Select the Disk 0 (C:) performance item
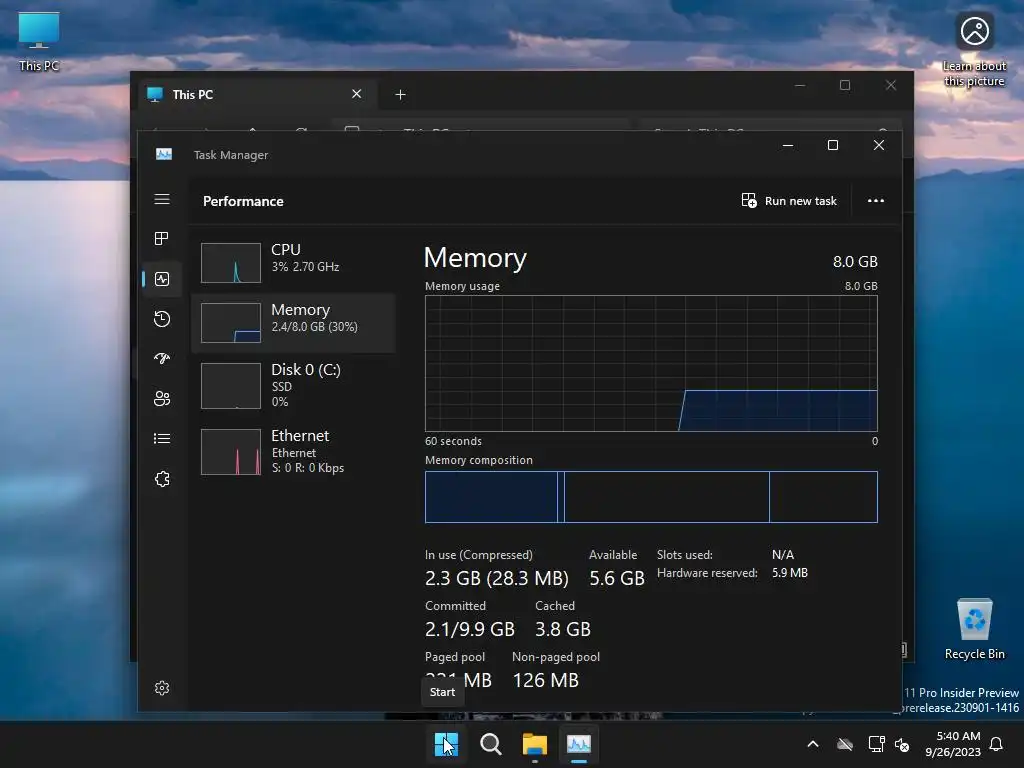The width and height of the screenshot is (1024, 768). click(x=294, y=385)
